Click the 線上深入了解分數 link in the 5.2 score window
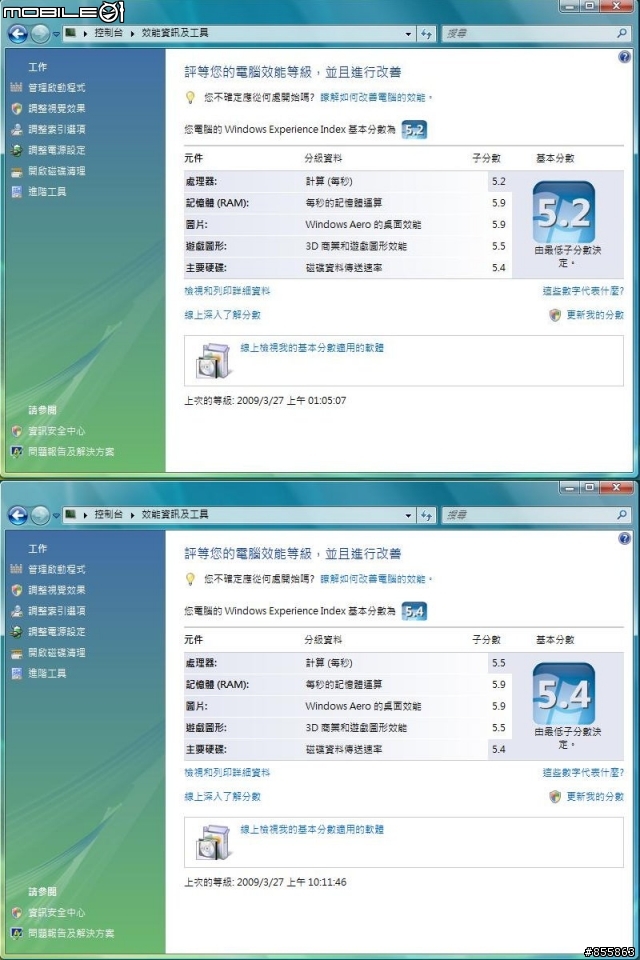Screen dimensions: 640x960 [x=223, y=315]
